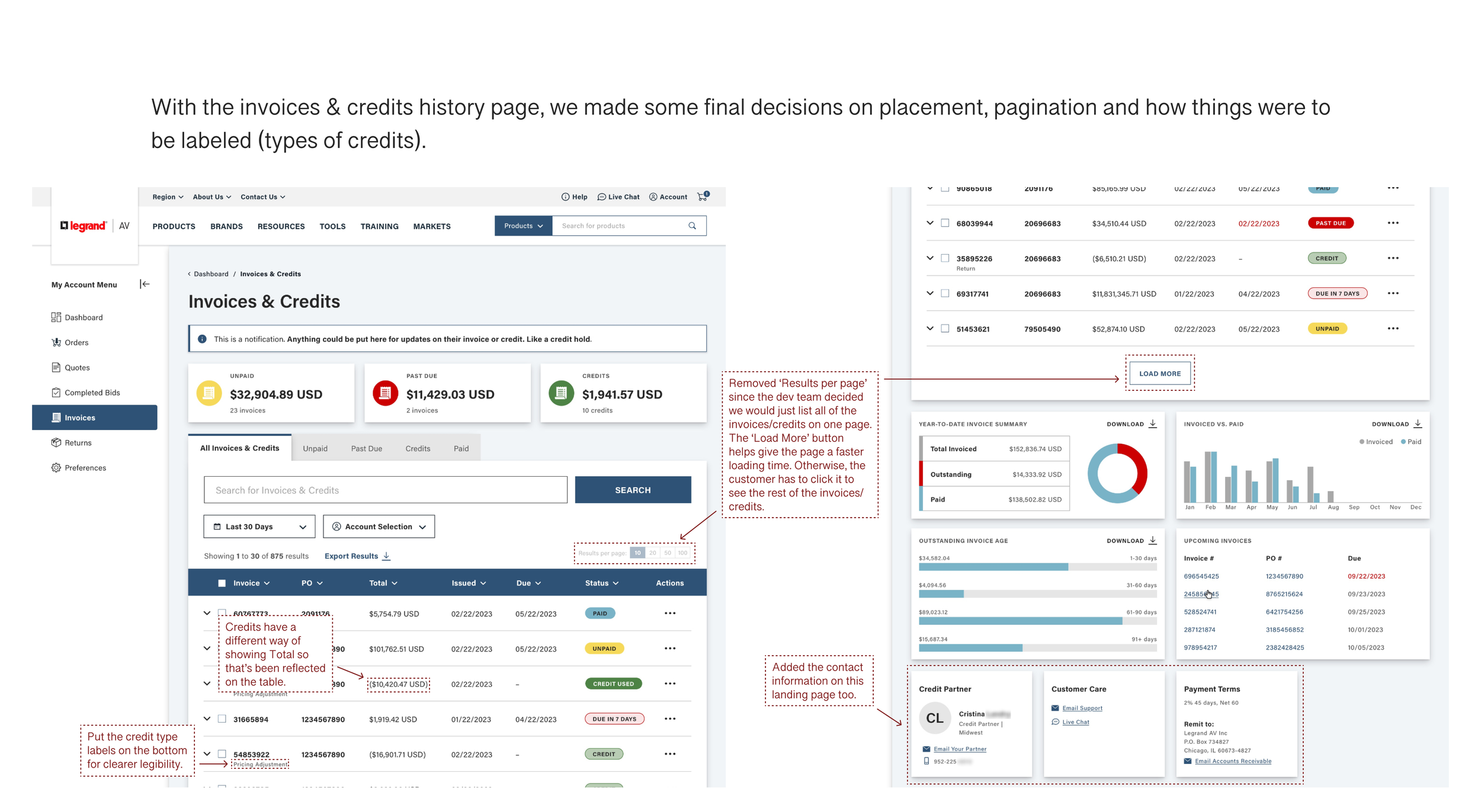
Task: Click the LOAD MORE button
Action: pyautogui.click(x=1159, y=374)
